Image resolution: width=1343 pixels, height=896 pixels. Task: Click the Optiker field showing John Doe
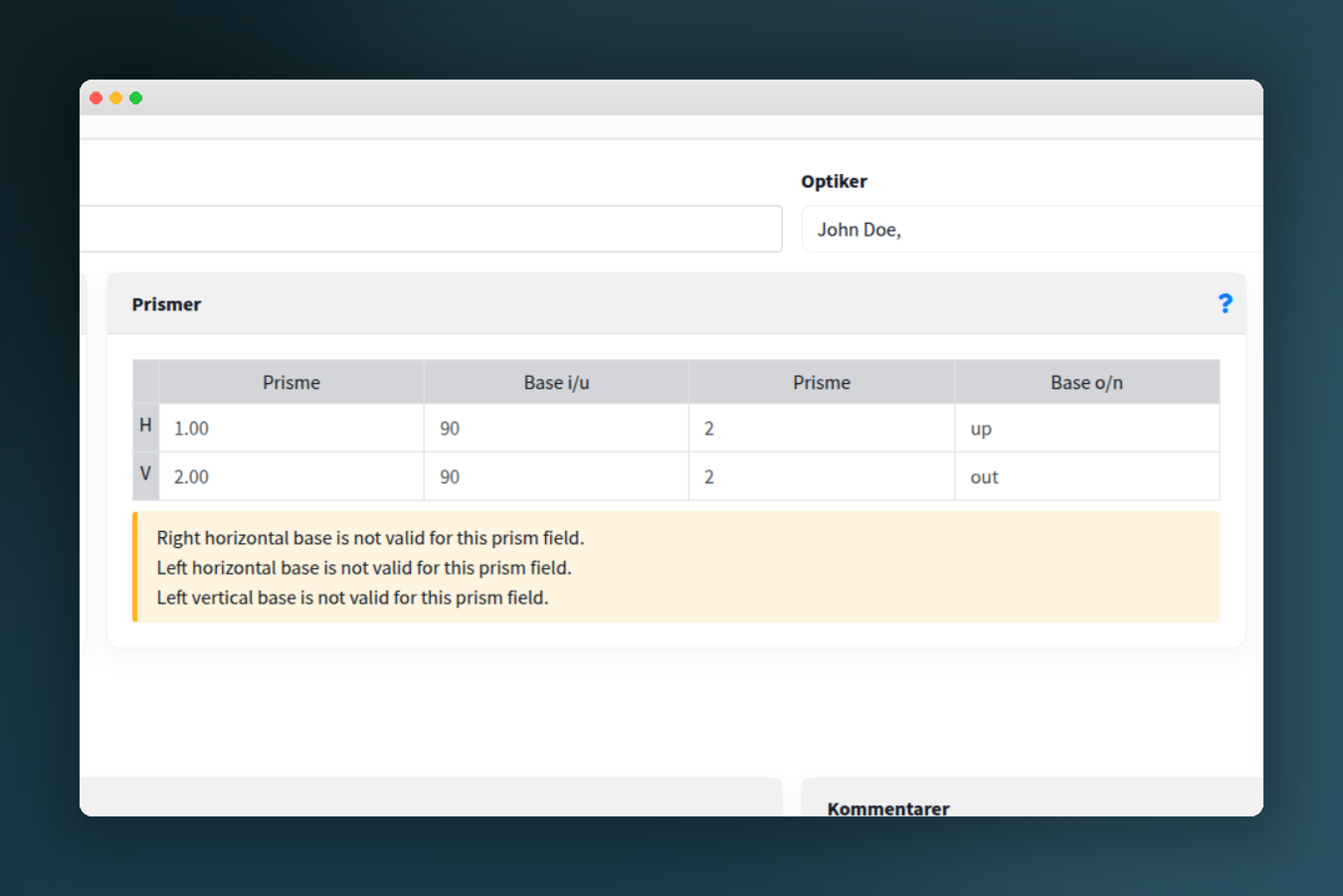pos(1032,230)
